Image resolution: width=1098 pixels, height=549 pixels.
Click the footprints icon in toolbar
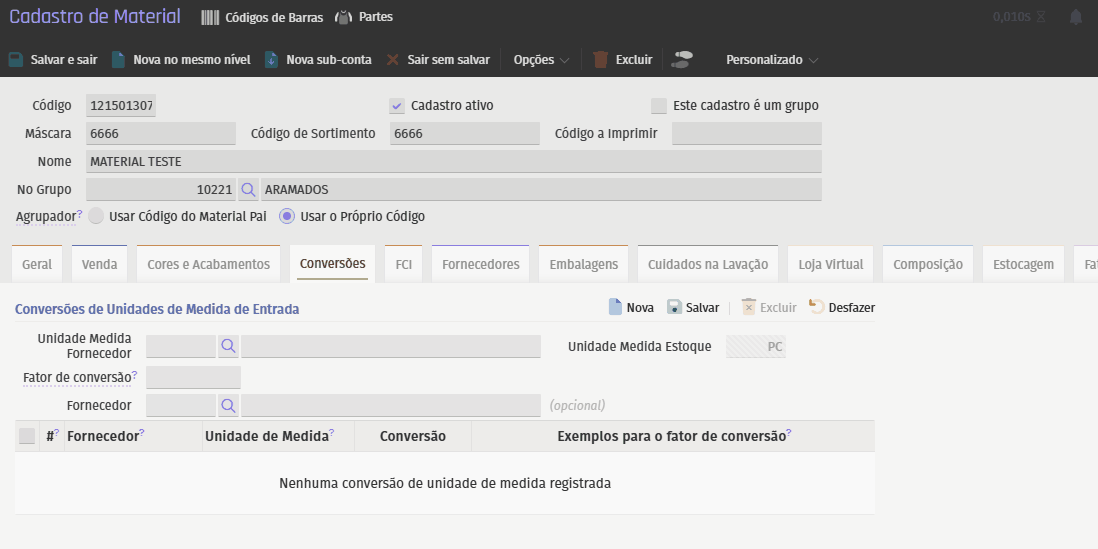pyautogui.click(x=683, y=59)
